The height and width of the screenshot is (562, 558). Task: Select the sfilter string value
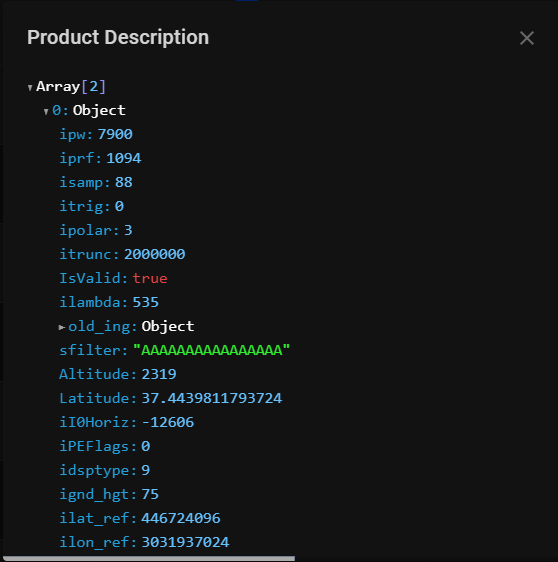point(211,350)
